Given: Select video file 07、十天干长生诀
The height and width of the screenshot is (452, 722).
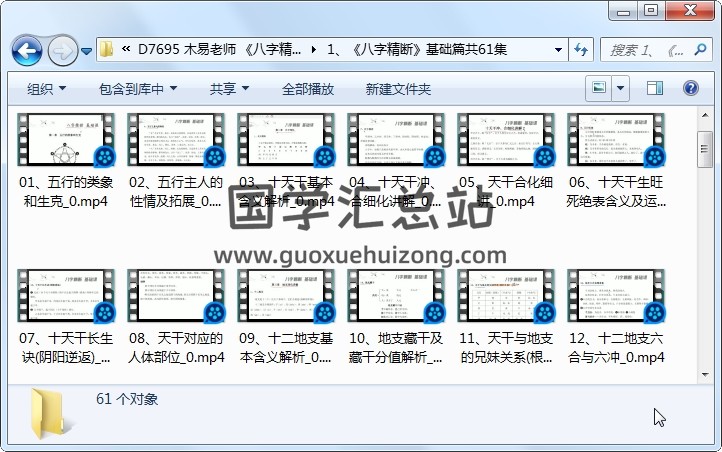Looking at the screenshot, I should [67, 316].
